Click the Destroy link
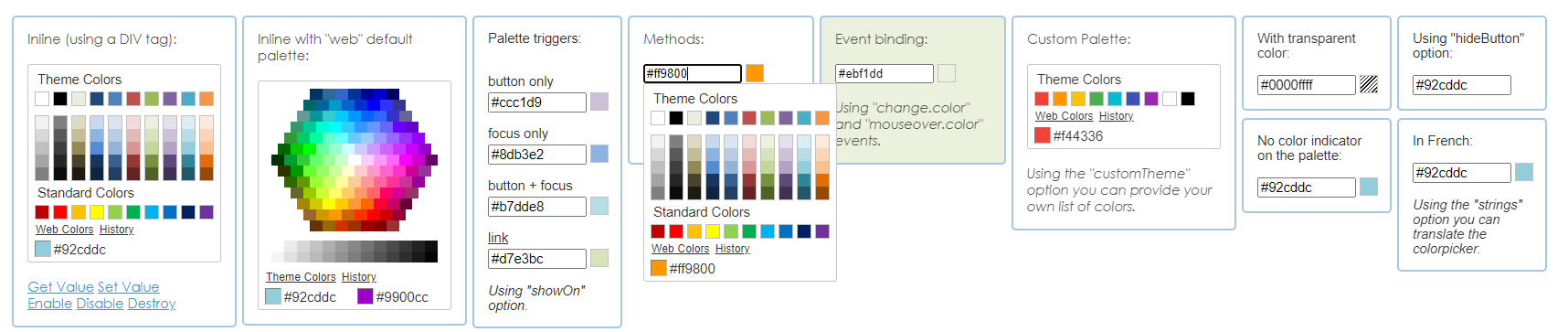Image resolution: width=1568 pixels, height=332 pixels. (x=152, y=304)
